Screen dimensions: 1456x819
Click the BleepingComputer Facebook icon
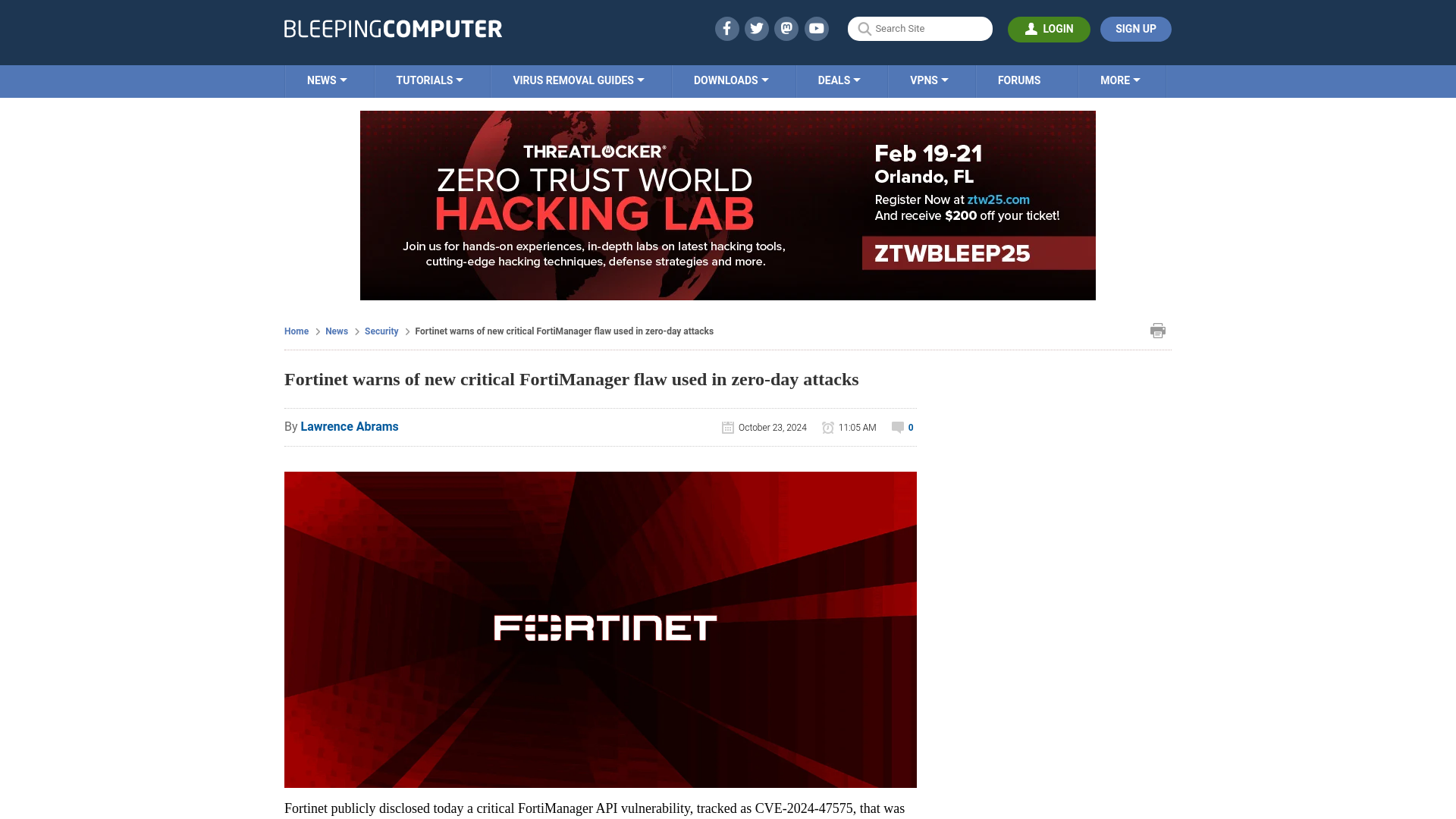(726, 28)
